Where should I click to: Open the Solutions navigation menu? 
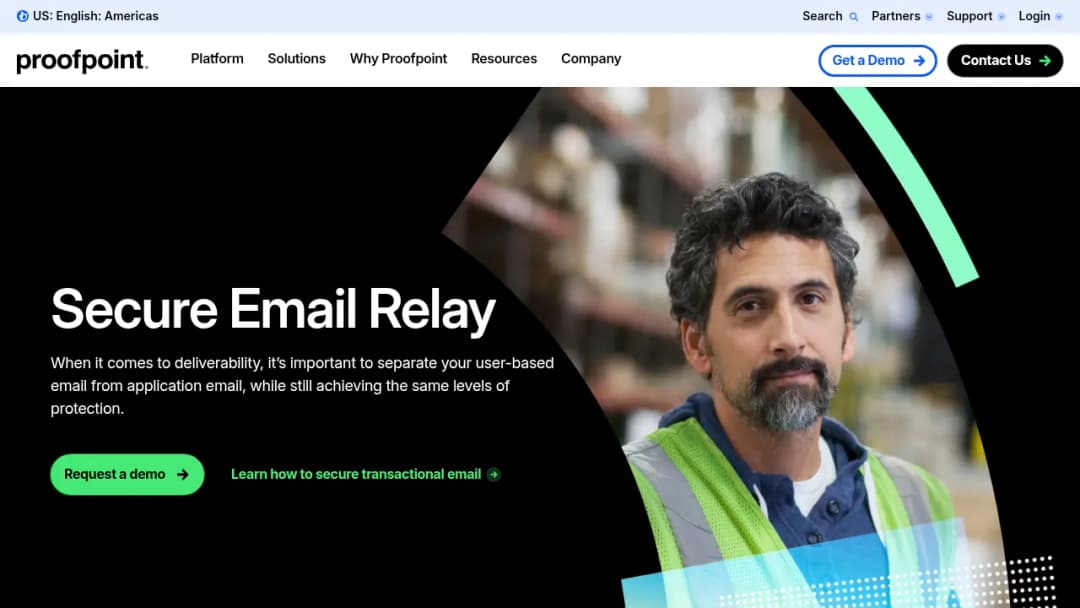296,59
